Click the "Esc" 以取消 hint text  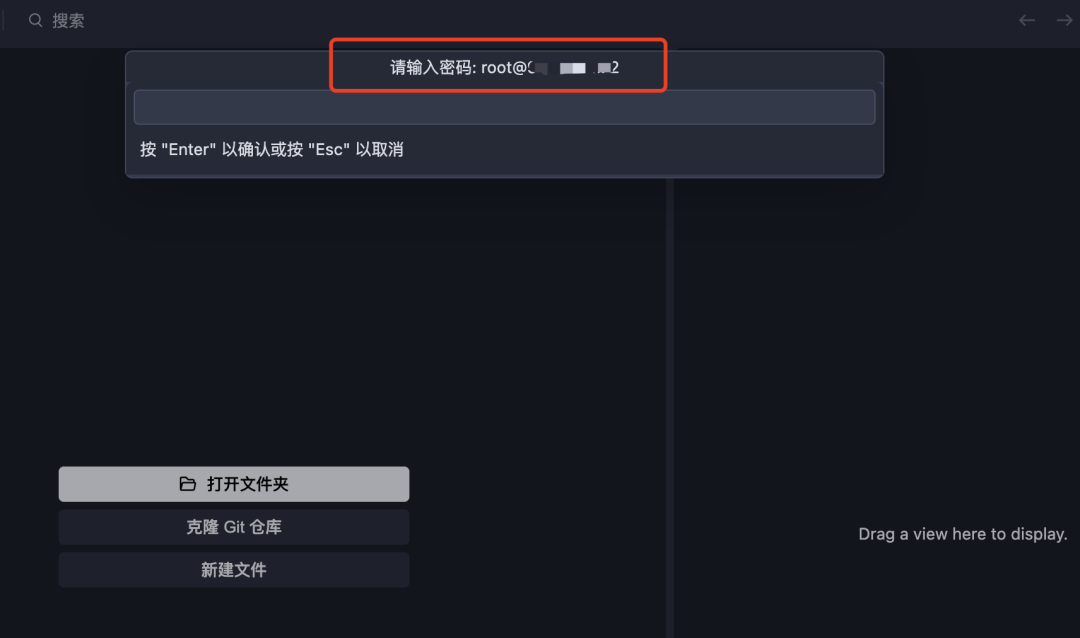(x=355, y=150)
